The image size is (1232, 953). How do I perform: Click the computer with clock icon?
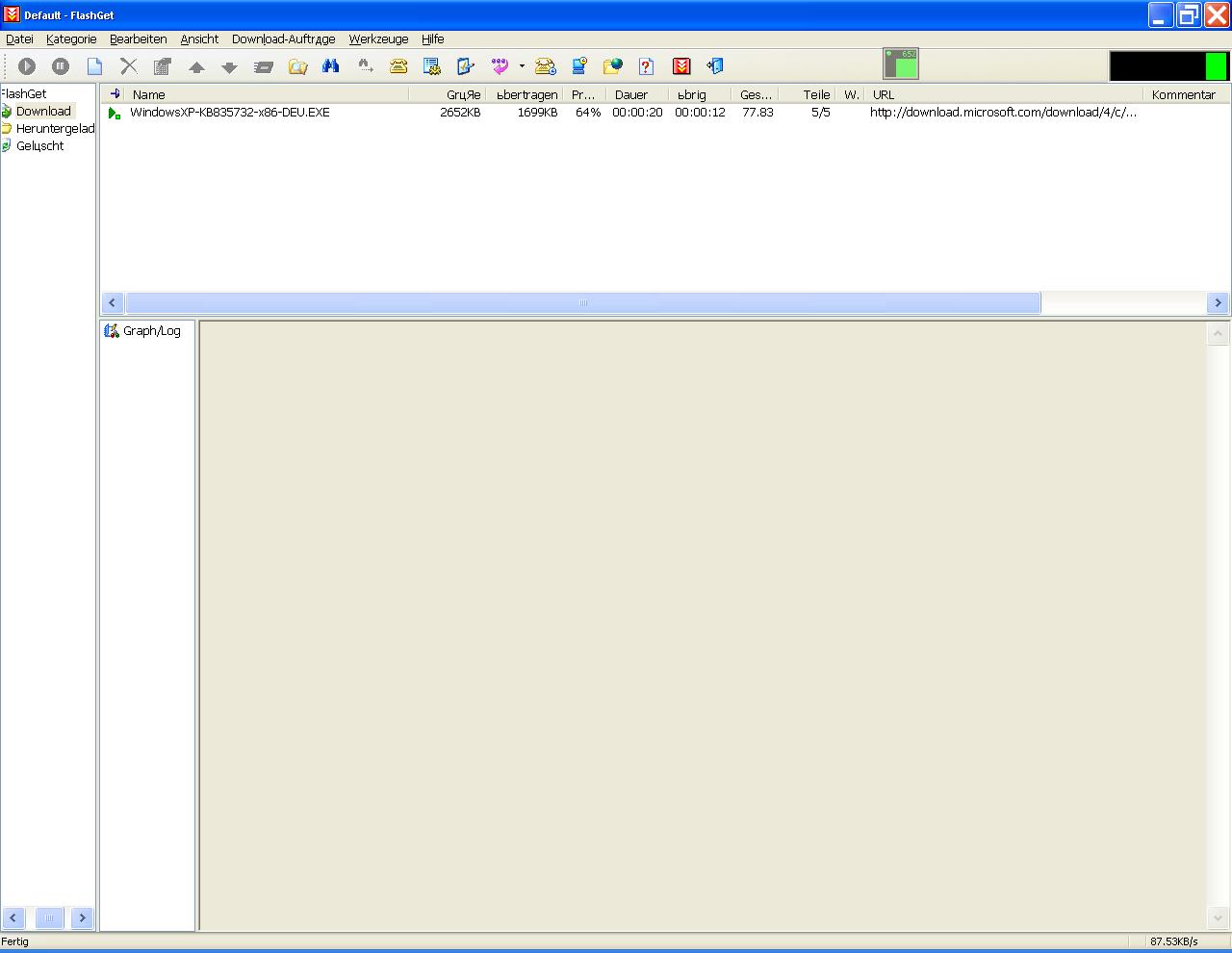pyautogui.click(x=579, y=66)
